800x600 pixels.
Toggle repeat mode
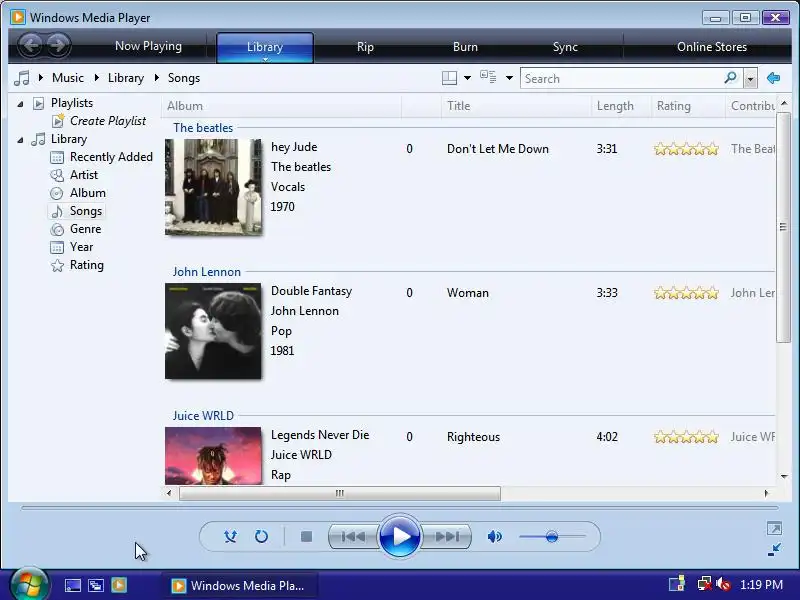pos(261,537)
